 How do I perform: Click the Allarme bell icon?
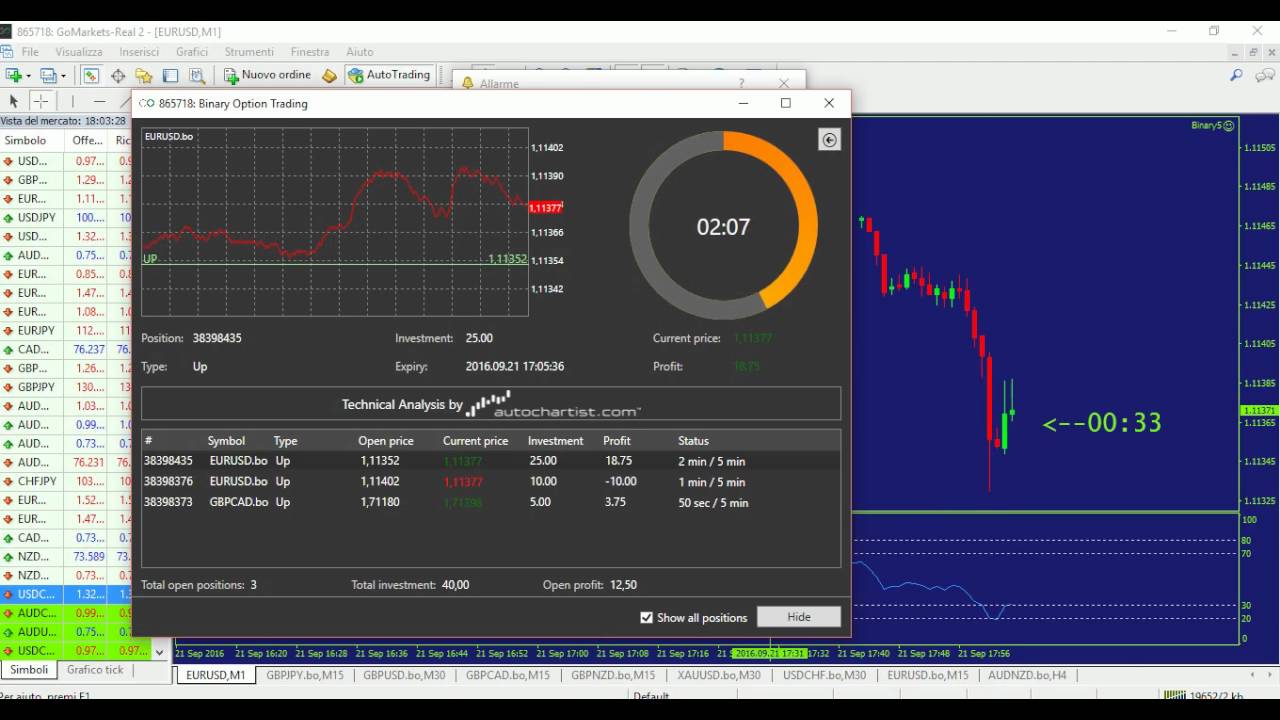[467, 84]
